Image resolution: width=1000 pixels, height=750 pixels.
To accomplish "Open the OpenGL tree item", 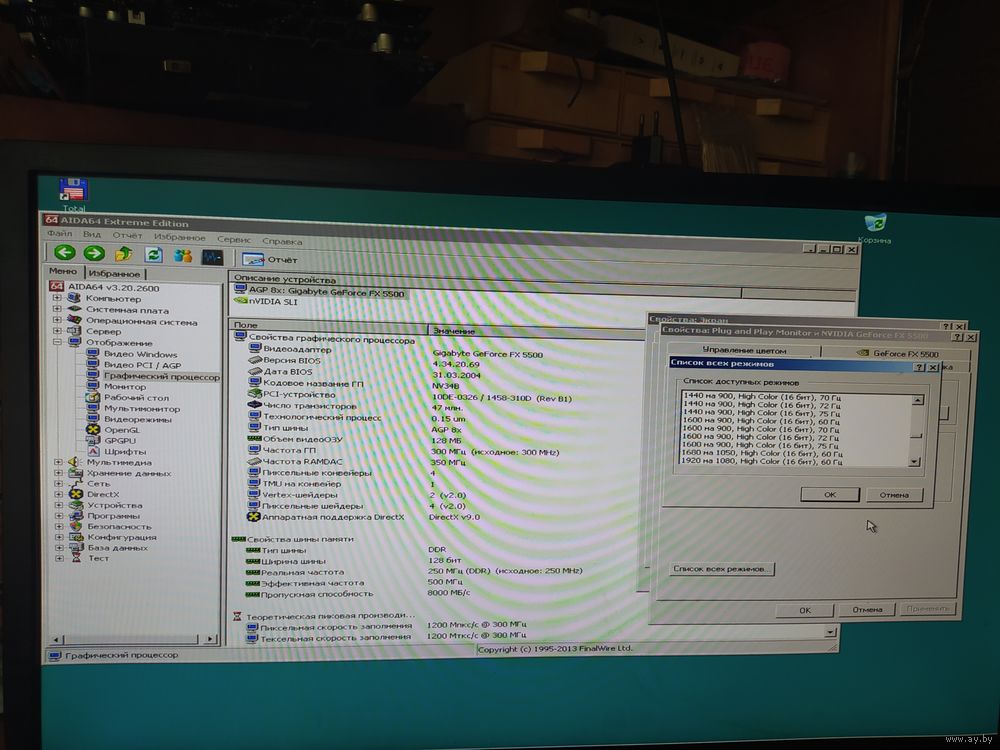I will [121, 430].
